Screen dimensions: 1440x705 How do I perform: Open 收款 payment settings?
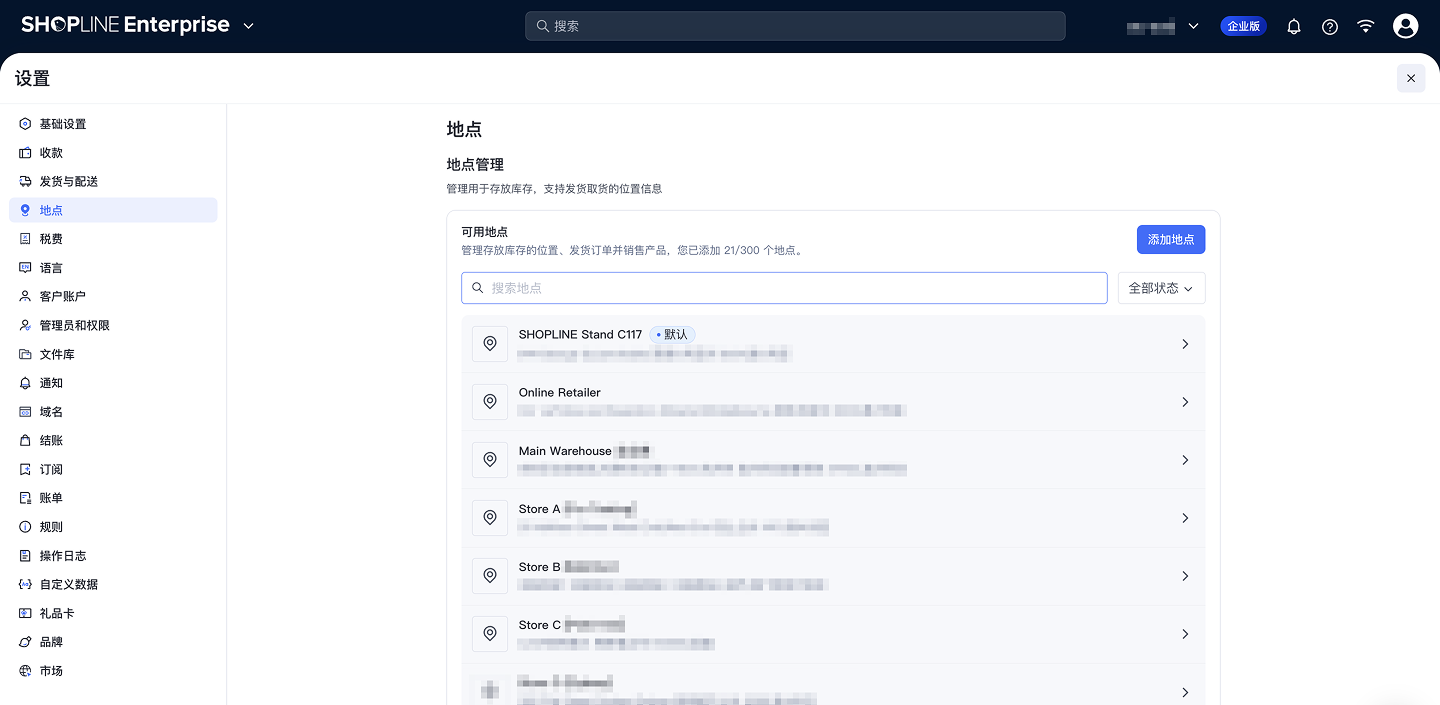(113, 153)
